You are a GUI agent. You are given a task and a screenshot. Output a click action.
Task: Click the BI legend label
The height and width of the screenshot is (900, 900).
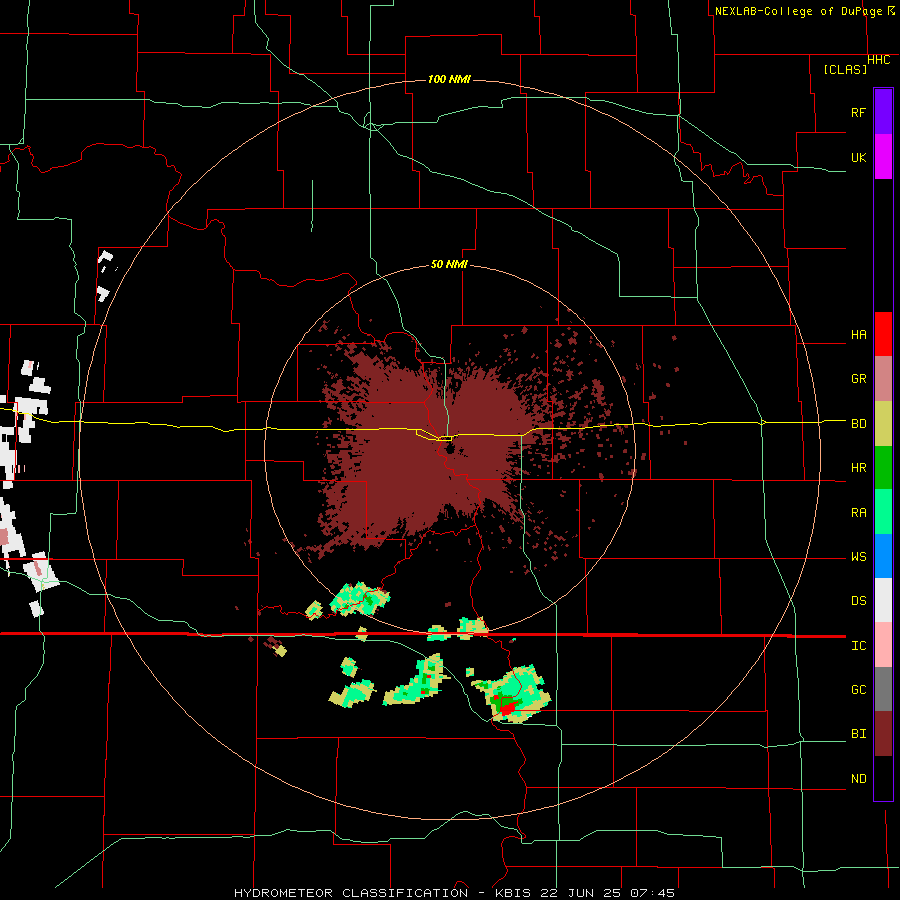point(858,734)
